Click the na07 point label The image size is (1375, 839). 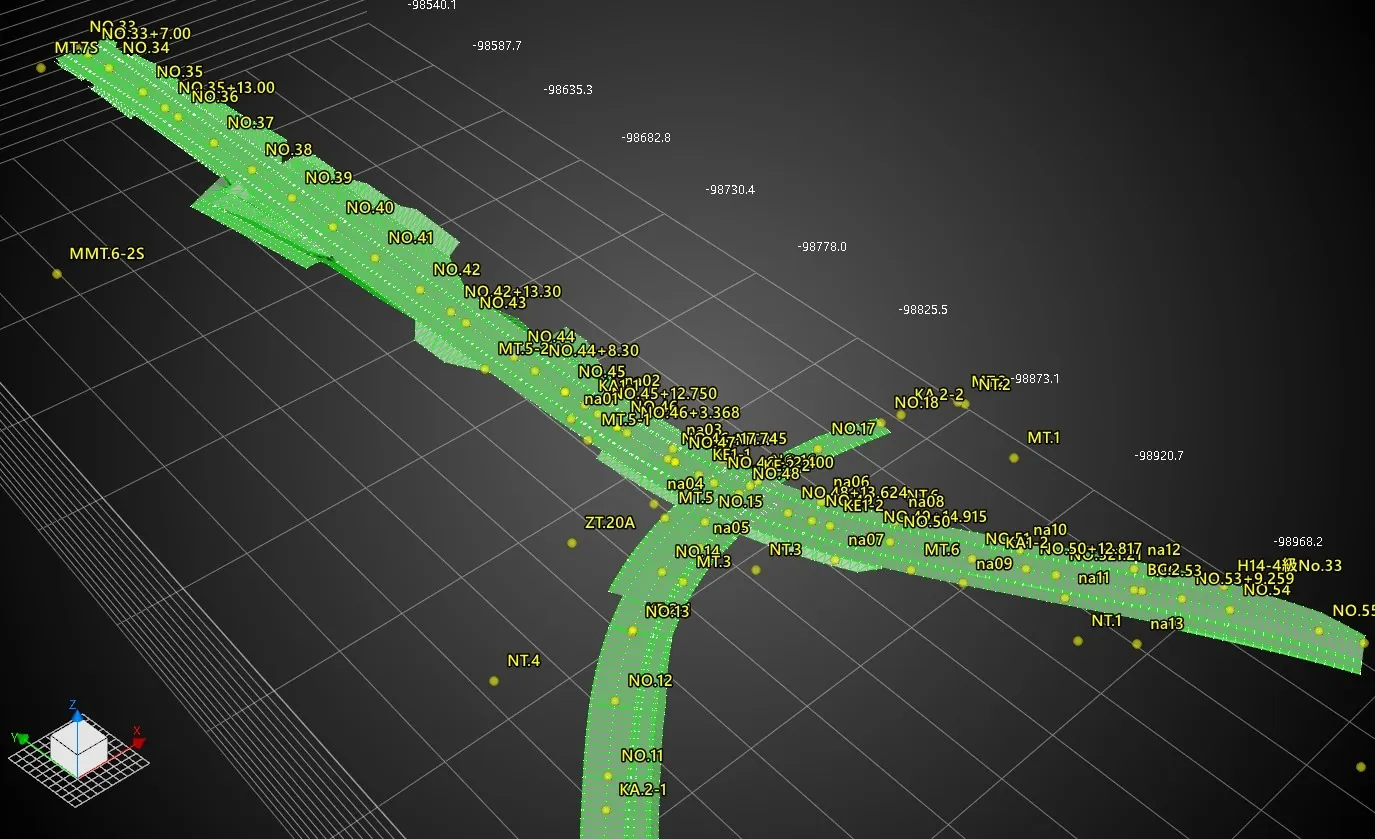866,540
